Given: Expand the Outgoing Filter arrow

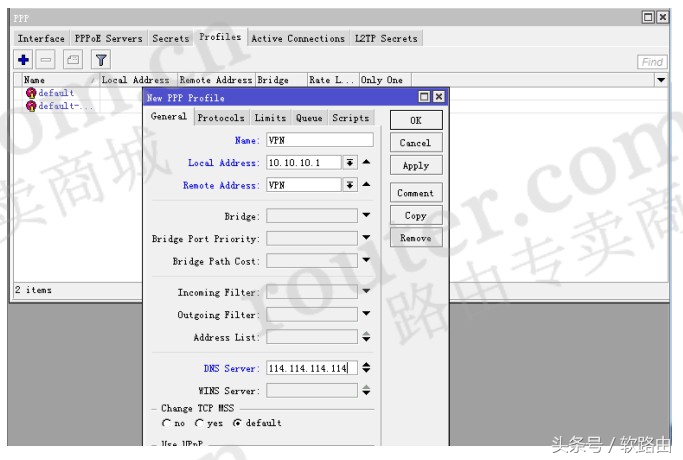Looking at the screenshot, I should 366,313.
